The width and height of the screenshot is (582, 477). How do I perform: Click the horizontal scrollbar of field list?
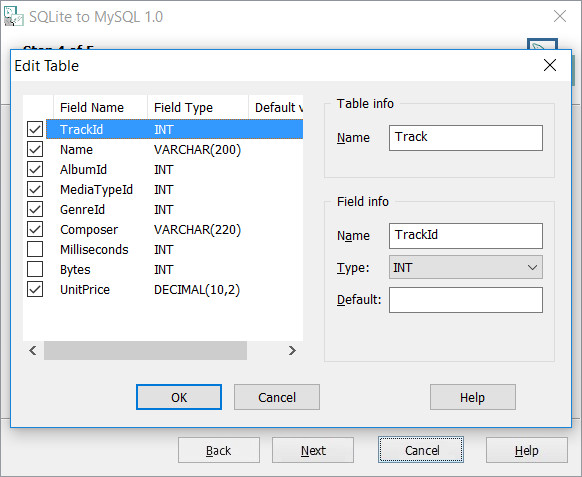[146, 350]
